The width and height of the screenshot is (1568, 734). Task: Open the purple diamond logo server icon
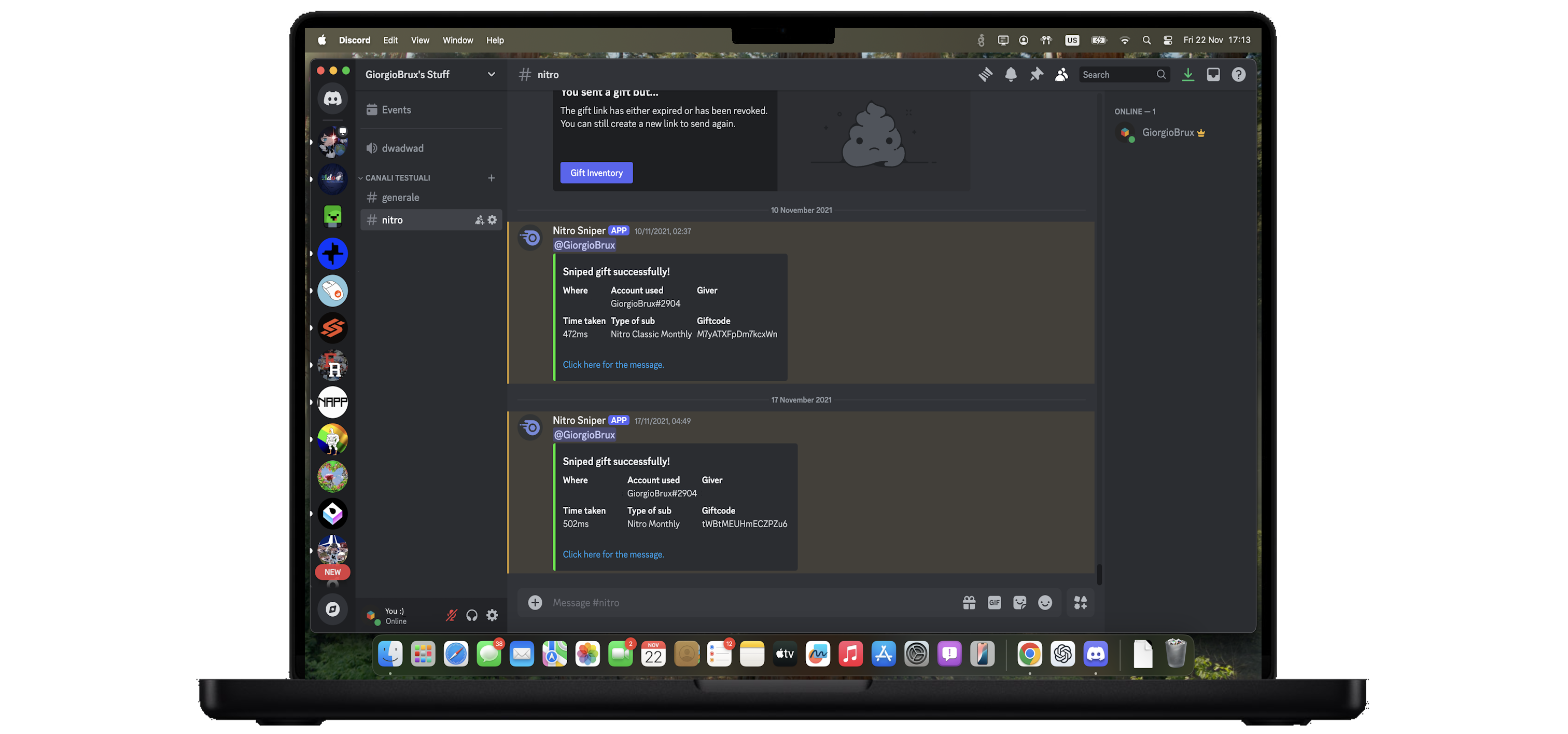332,514
